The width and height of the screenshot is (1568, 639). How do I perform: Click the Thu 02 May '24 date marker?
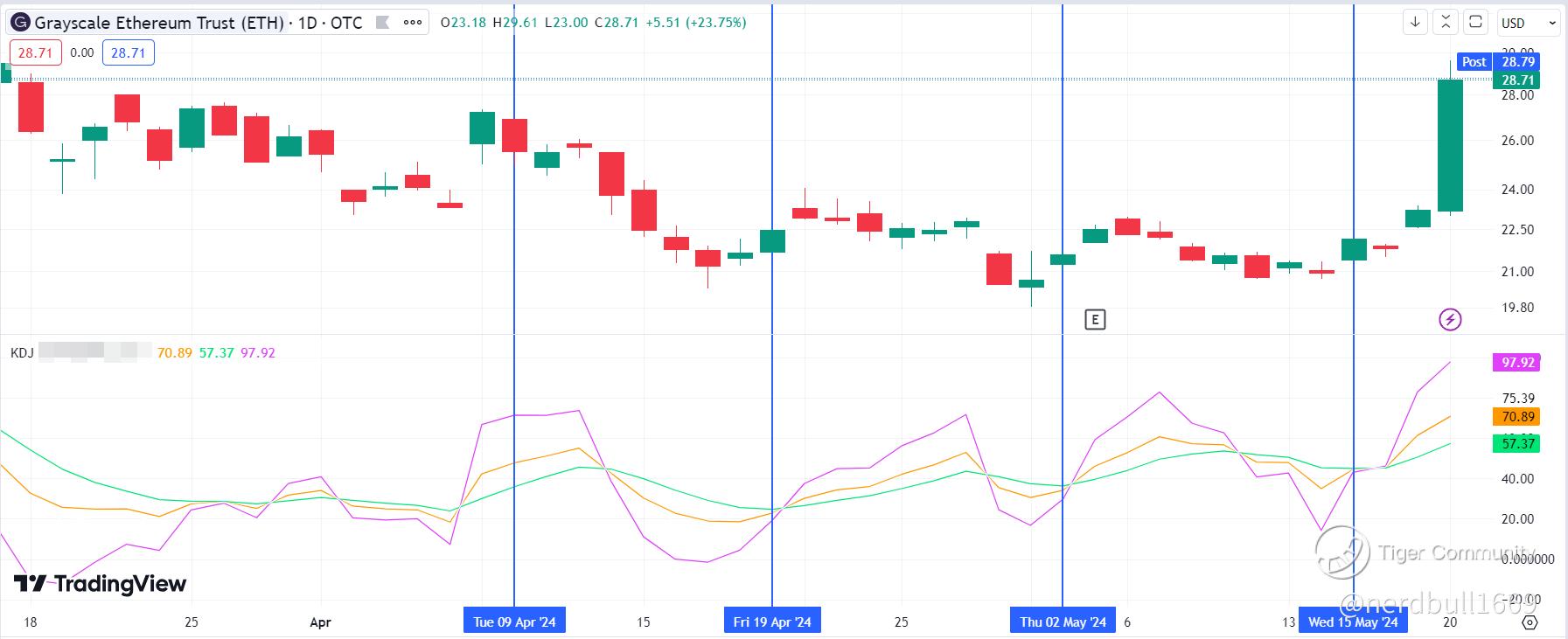(x=1063, y=622)
